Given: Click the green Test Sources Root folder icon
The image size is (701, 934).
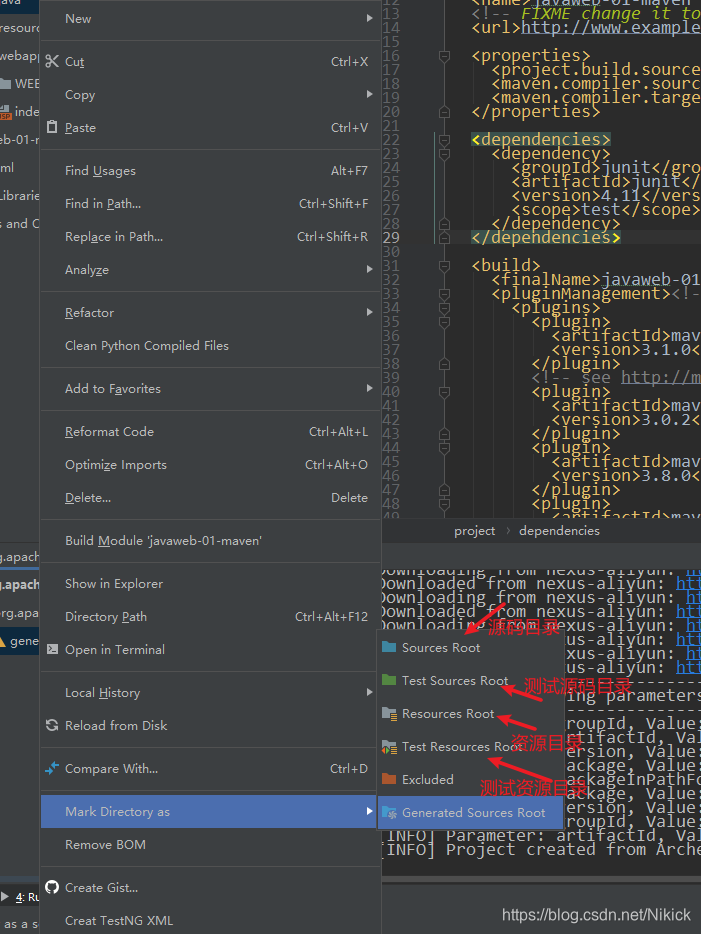Looking at the screenshot, I should pyautogui.click(x=389, y=680).
